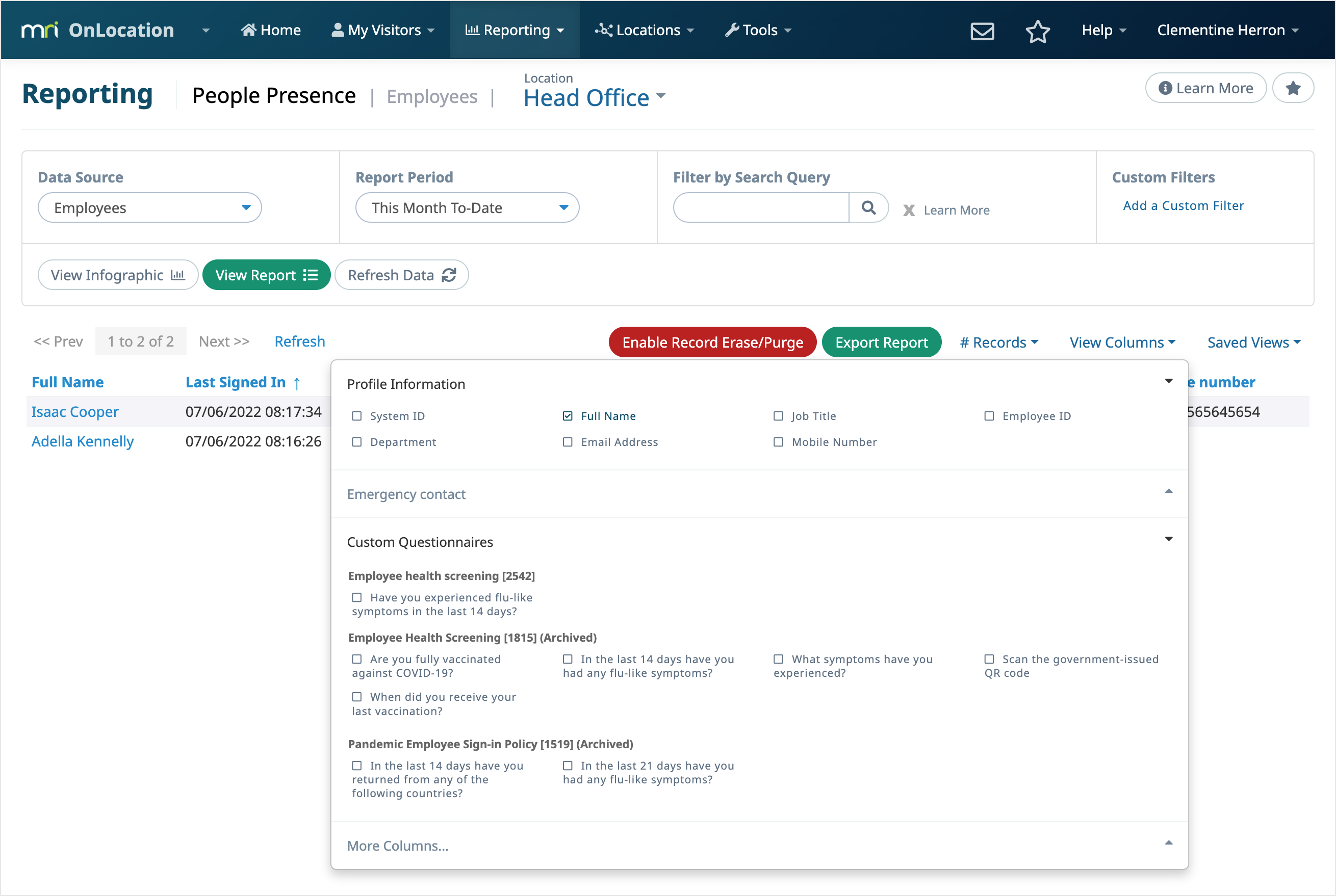The image size is (1336, 896).
Task: Click the Refresh link above table
Action: point(299,341)
